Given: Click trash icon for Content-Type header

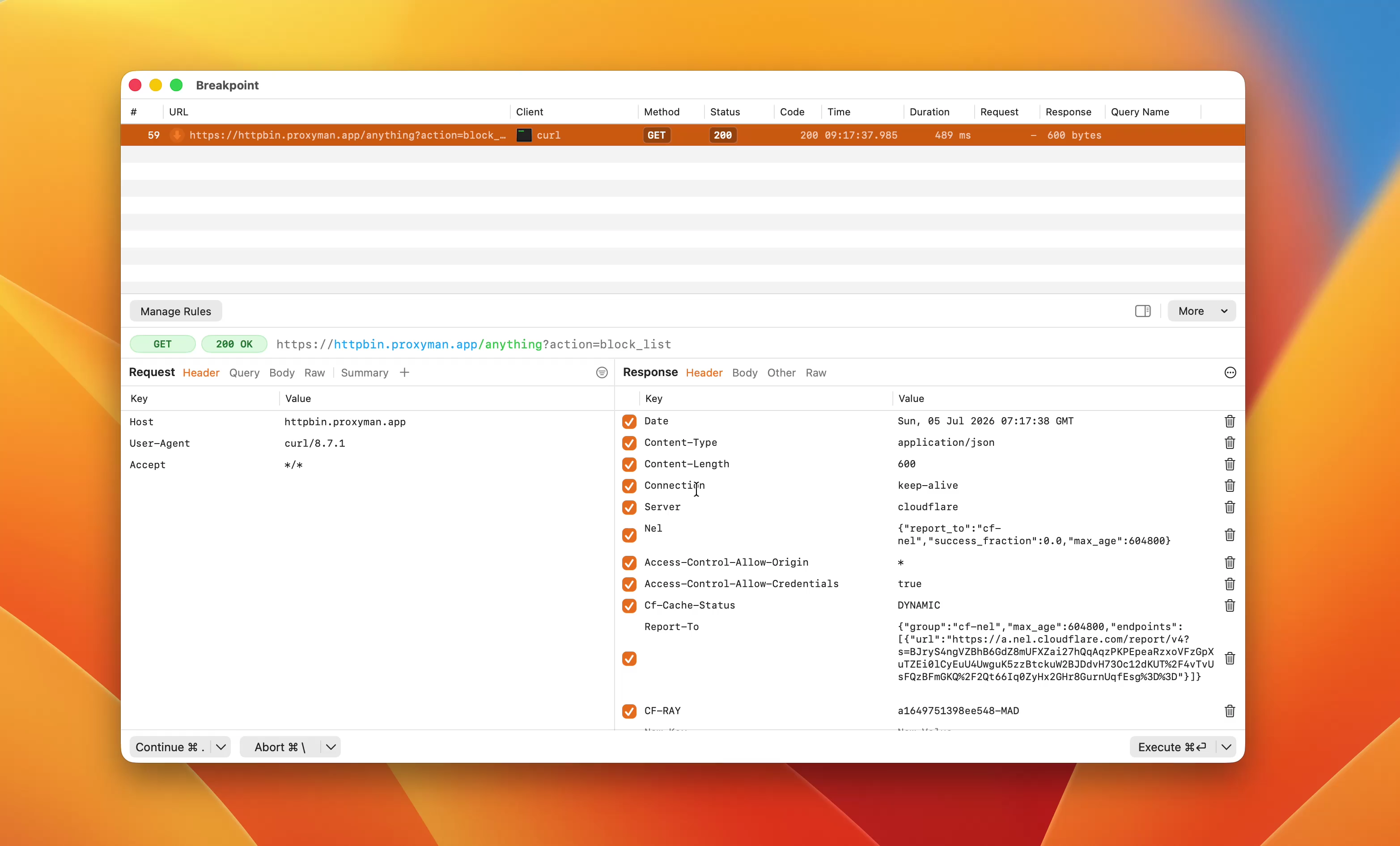Looking at the screenshot, I should tap(1230, 443).
